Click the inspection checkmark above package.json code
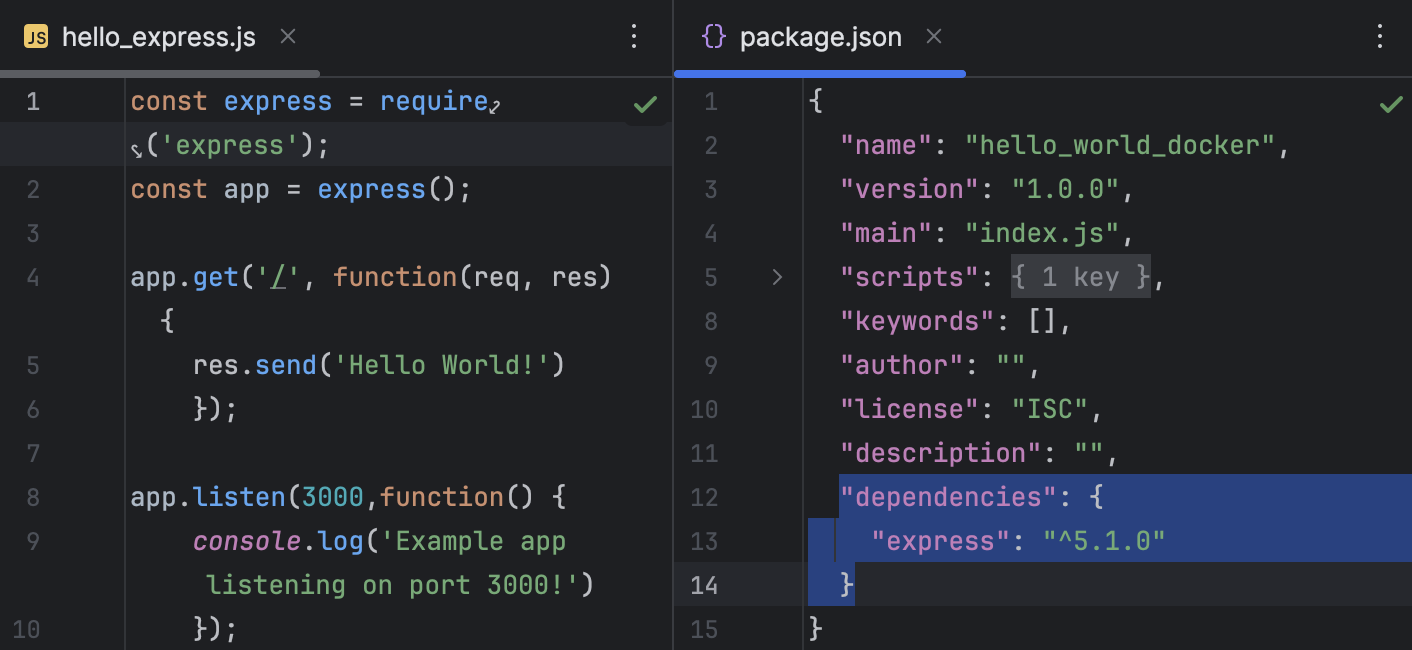The height and width of the screenshot is (650, 1412). click(x=1390, y=103)
